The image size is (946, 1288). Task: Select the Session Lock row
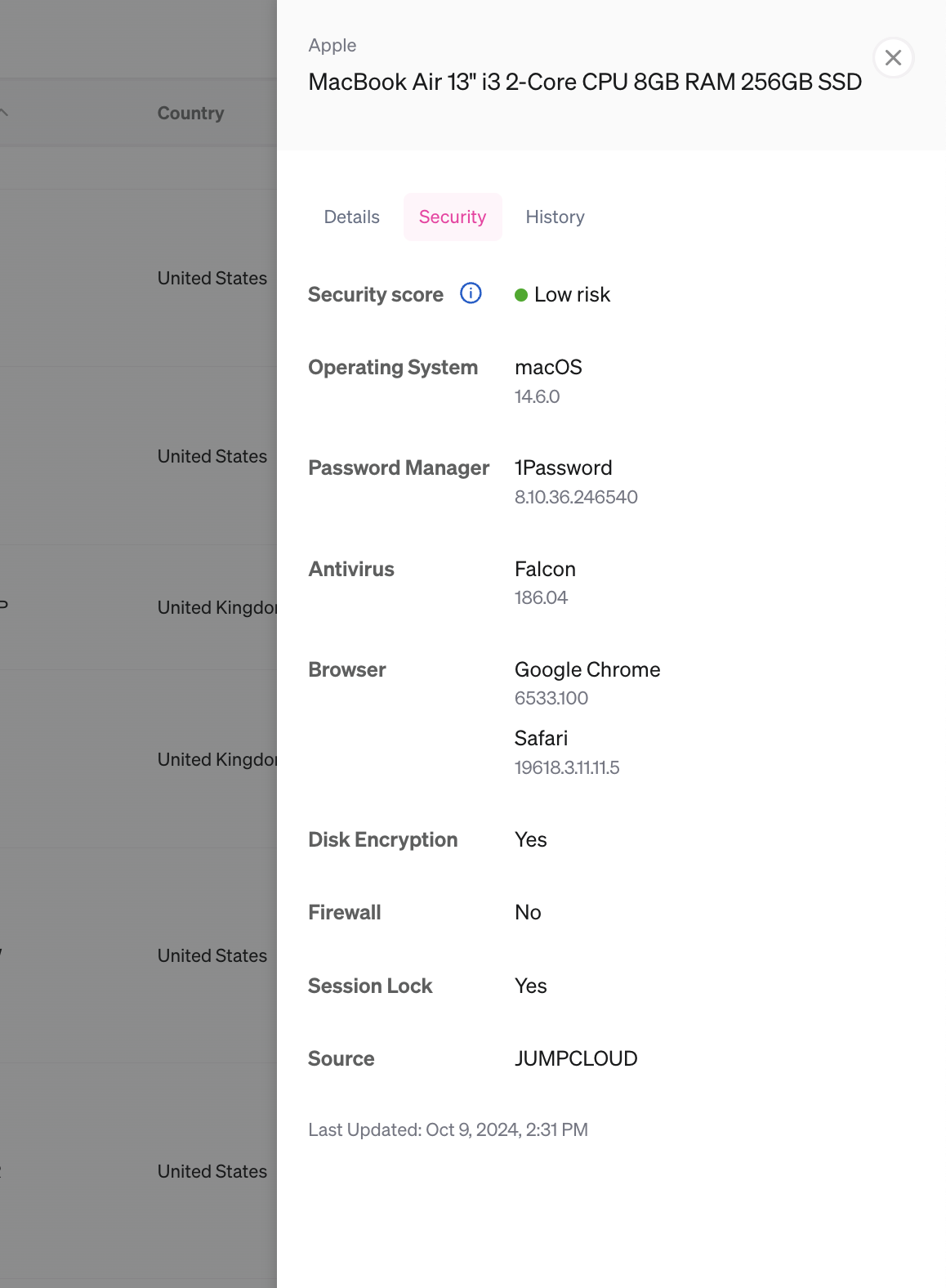click(x=370, y=986)
